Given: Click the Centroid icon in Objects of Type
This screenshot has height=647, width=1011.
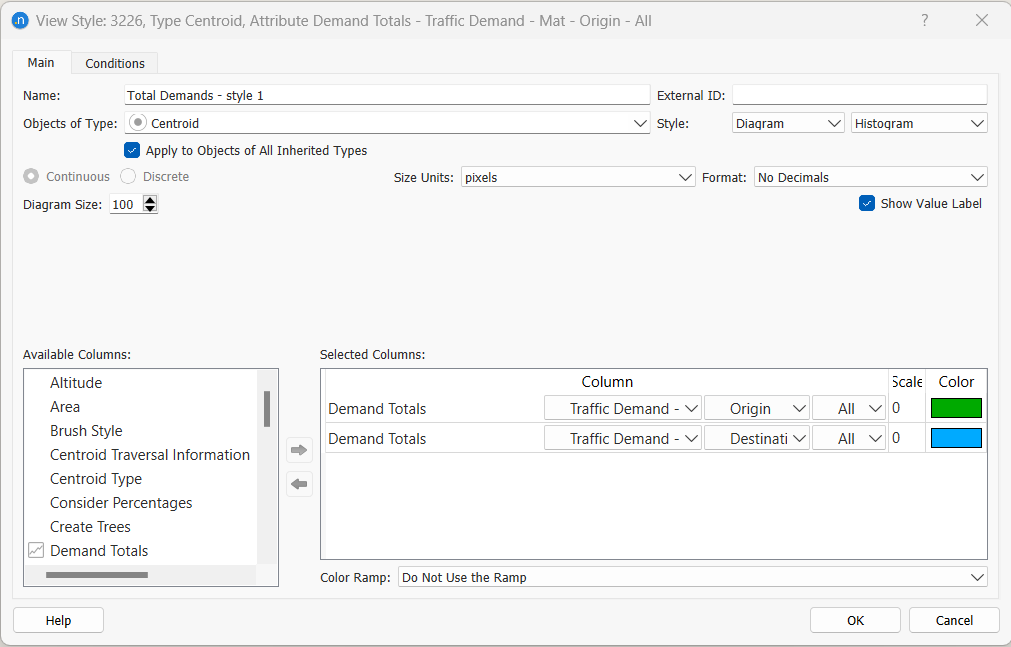Looking at the screenshot, I should coord(138,123).
